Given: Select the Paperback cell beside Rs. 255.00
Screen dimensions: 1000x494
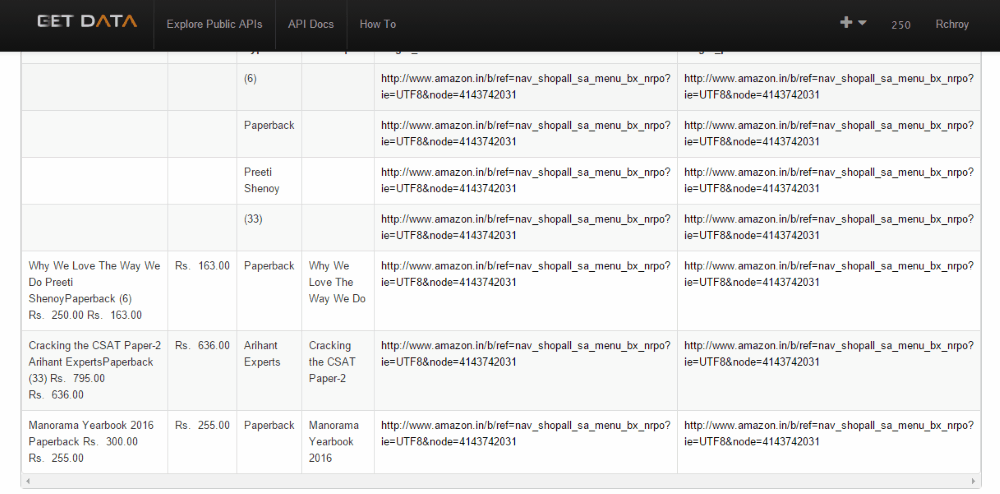Looking at the screenshot, I should [x=269, y=442].
